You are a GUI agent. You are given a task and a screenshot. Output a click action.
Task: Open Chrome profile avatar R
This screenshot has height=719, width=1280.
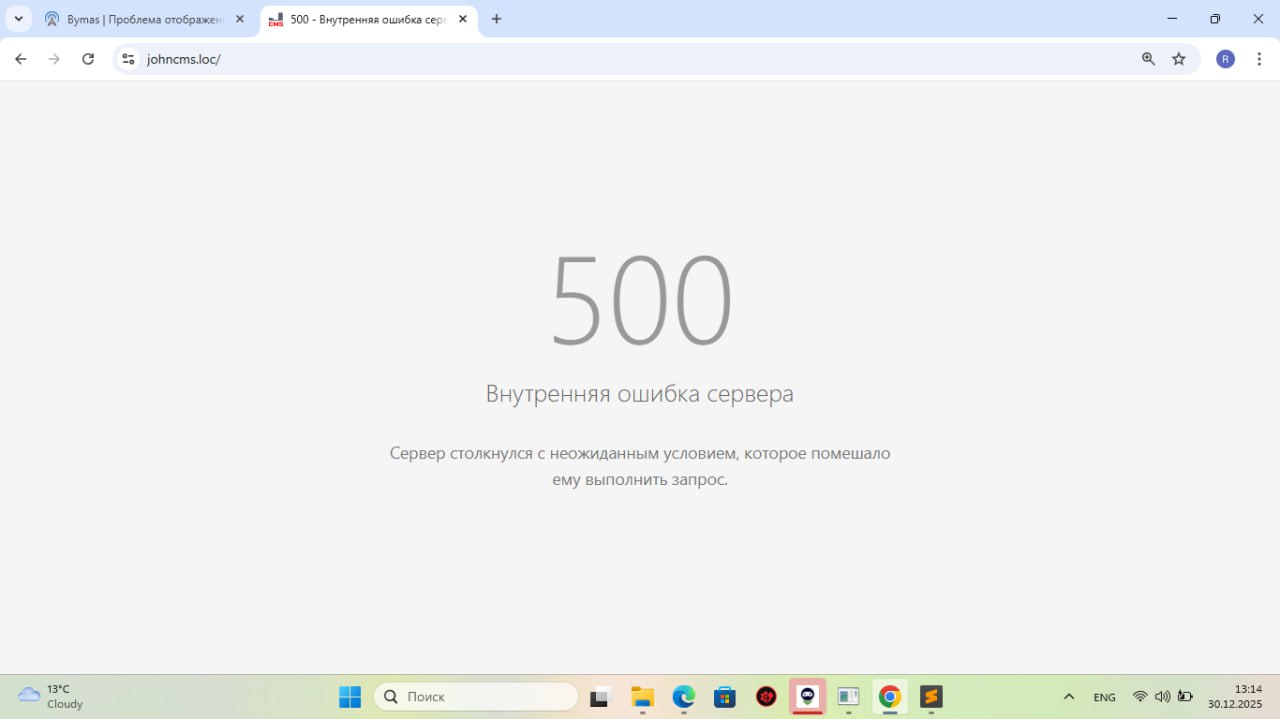tap(1225, 59)
